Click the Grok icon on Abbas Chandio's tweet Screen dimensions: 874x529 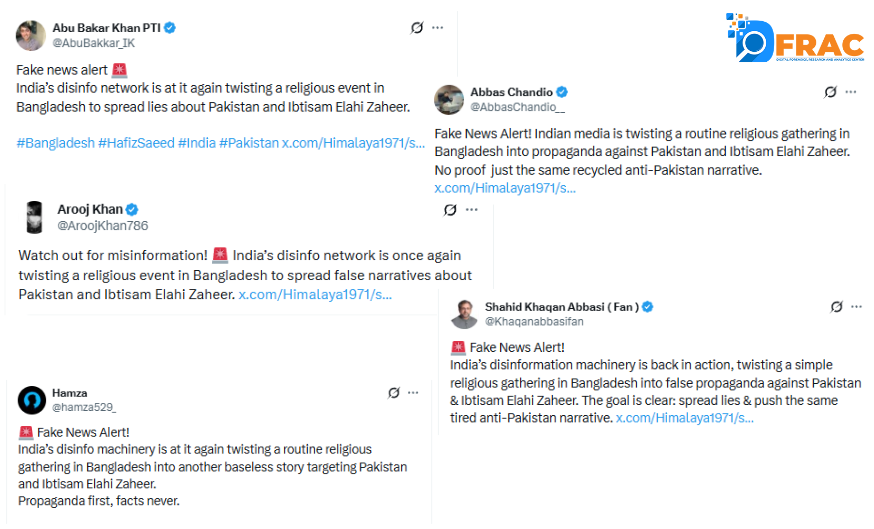pos(830,92)
